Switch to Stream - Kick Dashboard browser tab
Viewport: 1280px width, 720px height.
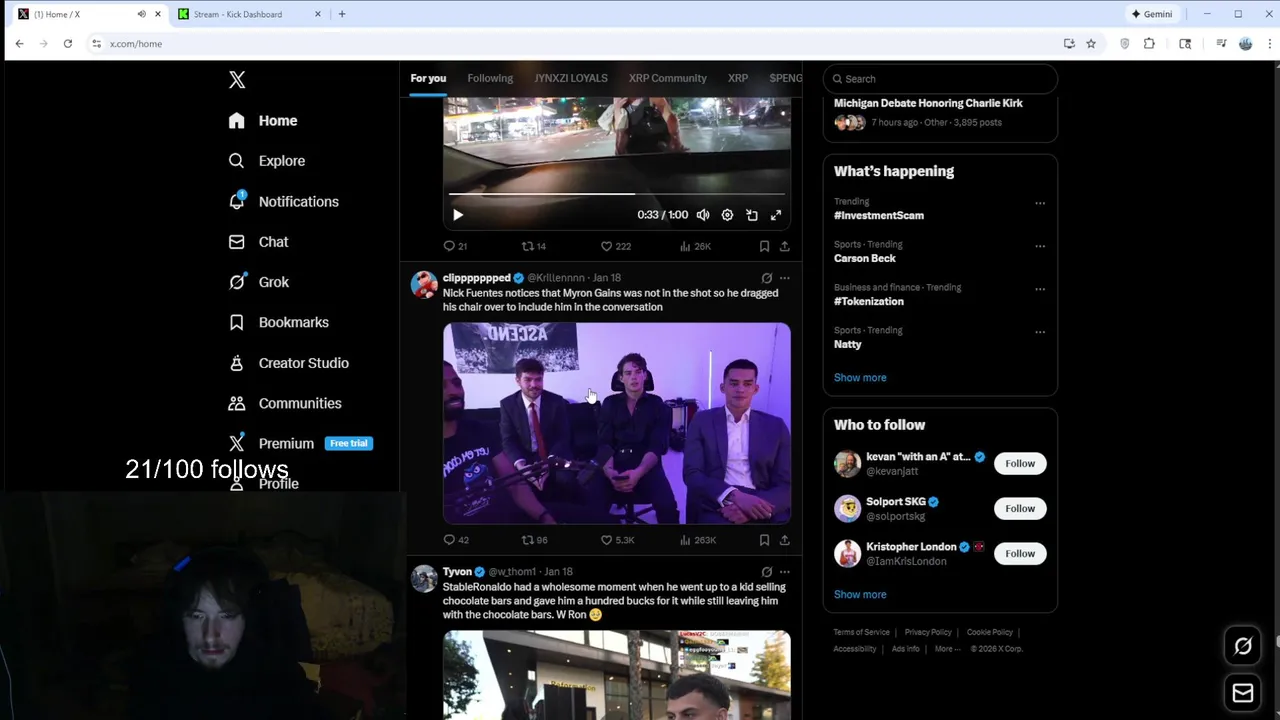[248, 14]
